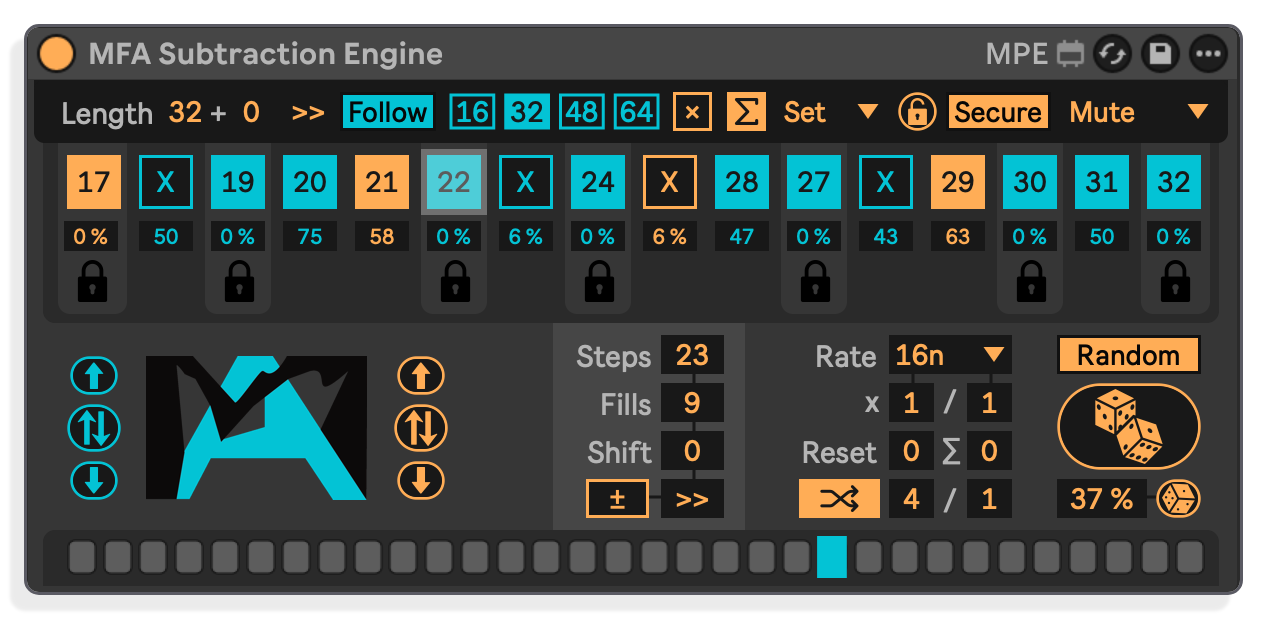Toggle the plus-minus button under Shift
Image resolution: width=1267 pixels, height=619 pixels.
click(617, 499)
